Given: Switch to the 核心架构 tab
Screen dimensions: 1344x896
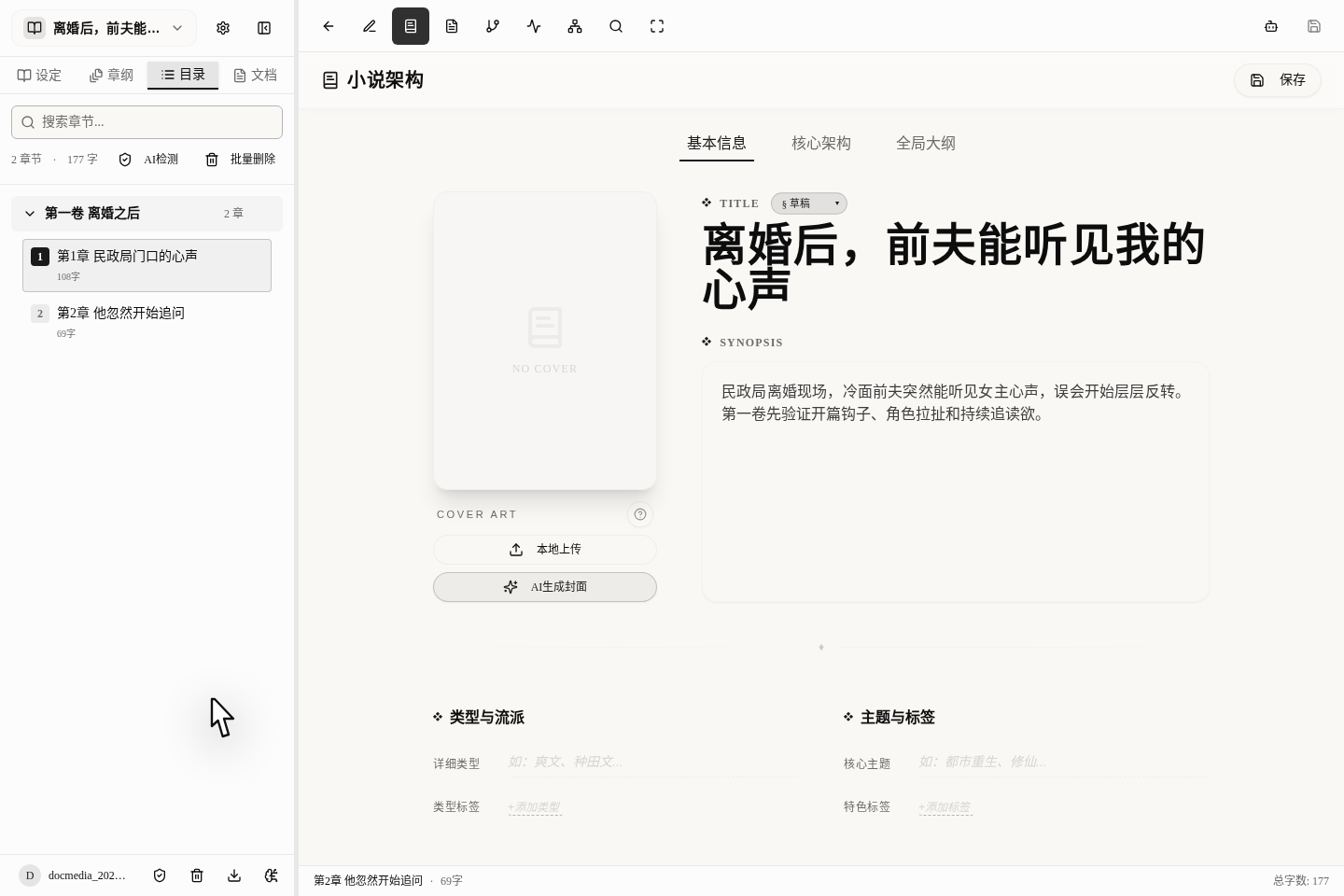Looking at the screenshot, I should (x=821, y=143).
